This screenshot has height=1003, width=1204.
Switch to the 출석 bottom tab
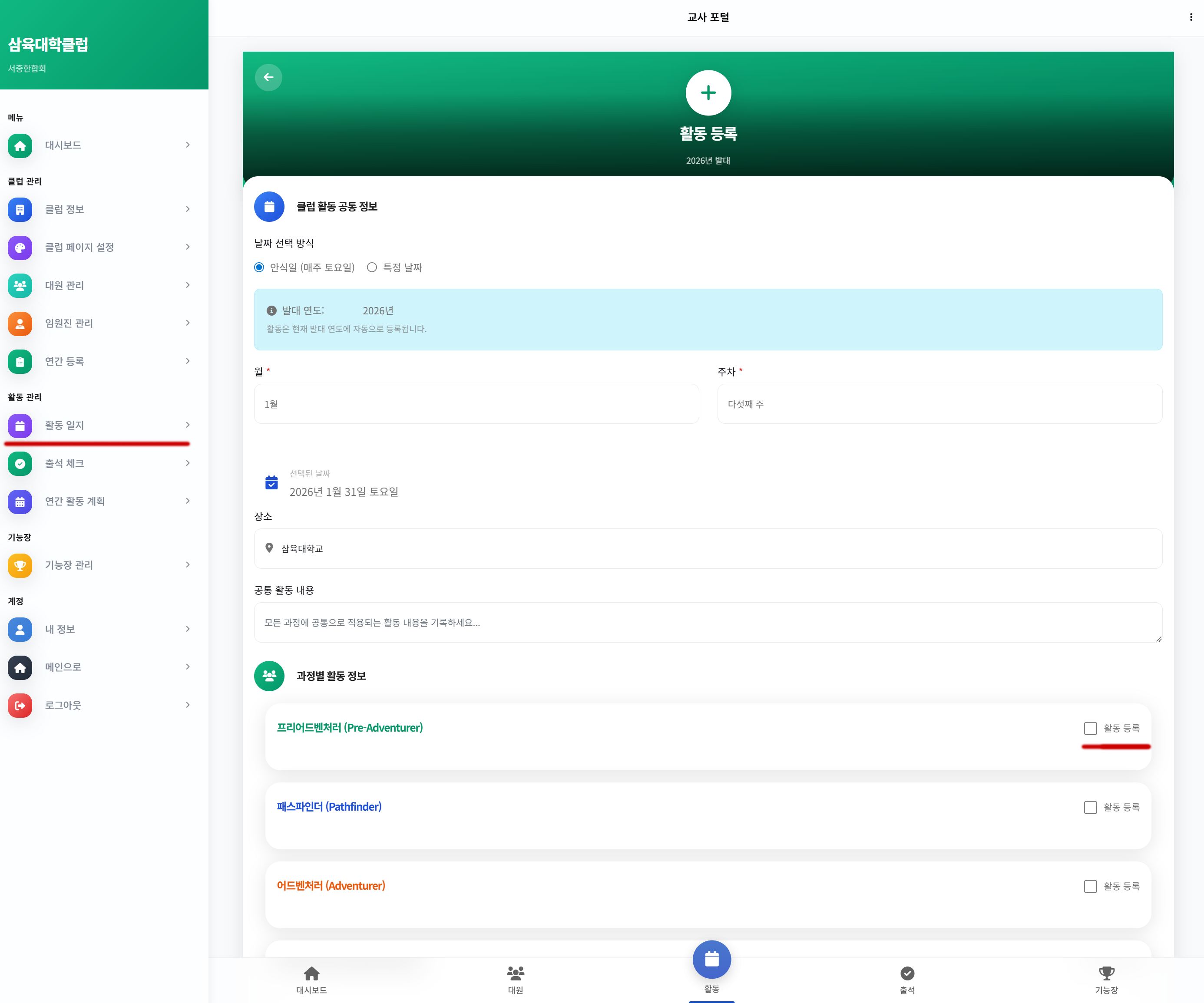point(906,979)
